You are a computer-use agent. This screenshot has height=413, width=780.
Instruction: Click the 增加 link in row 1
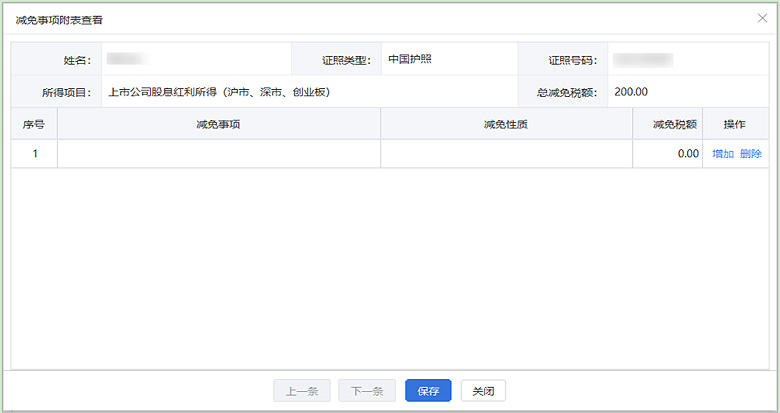[722, 154]
